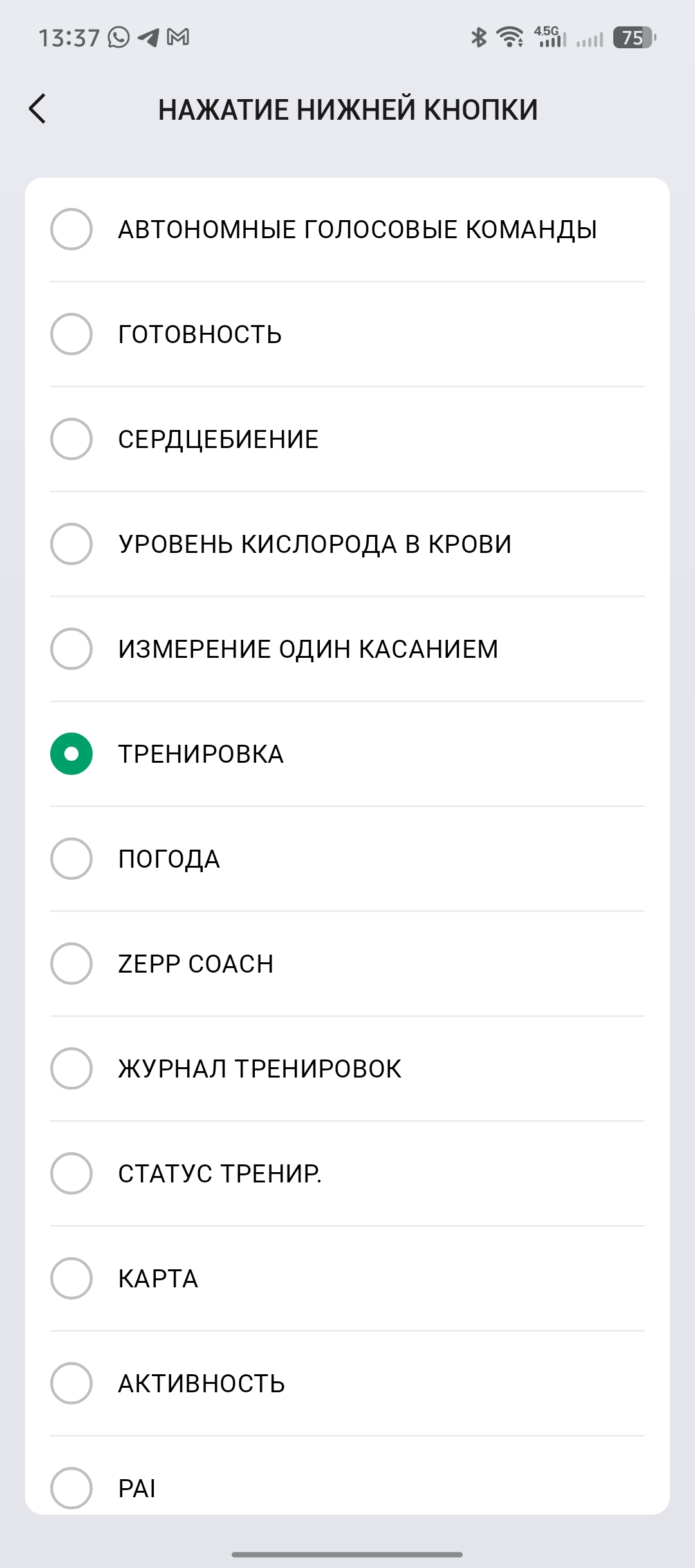The width and height of the screenshot is (695, 1568).
Task: Select the Автономные голосовые команды radio button
Action: (71, 229)
